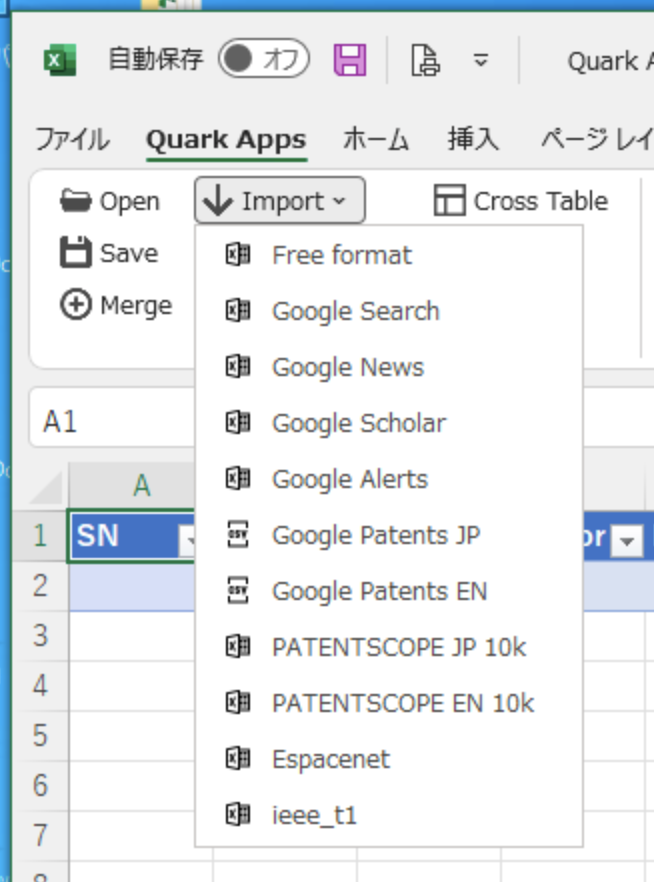Screen dimensions: 654x882
Task: Open the ファイル tab
Action: click(72, 139)
